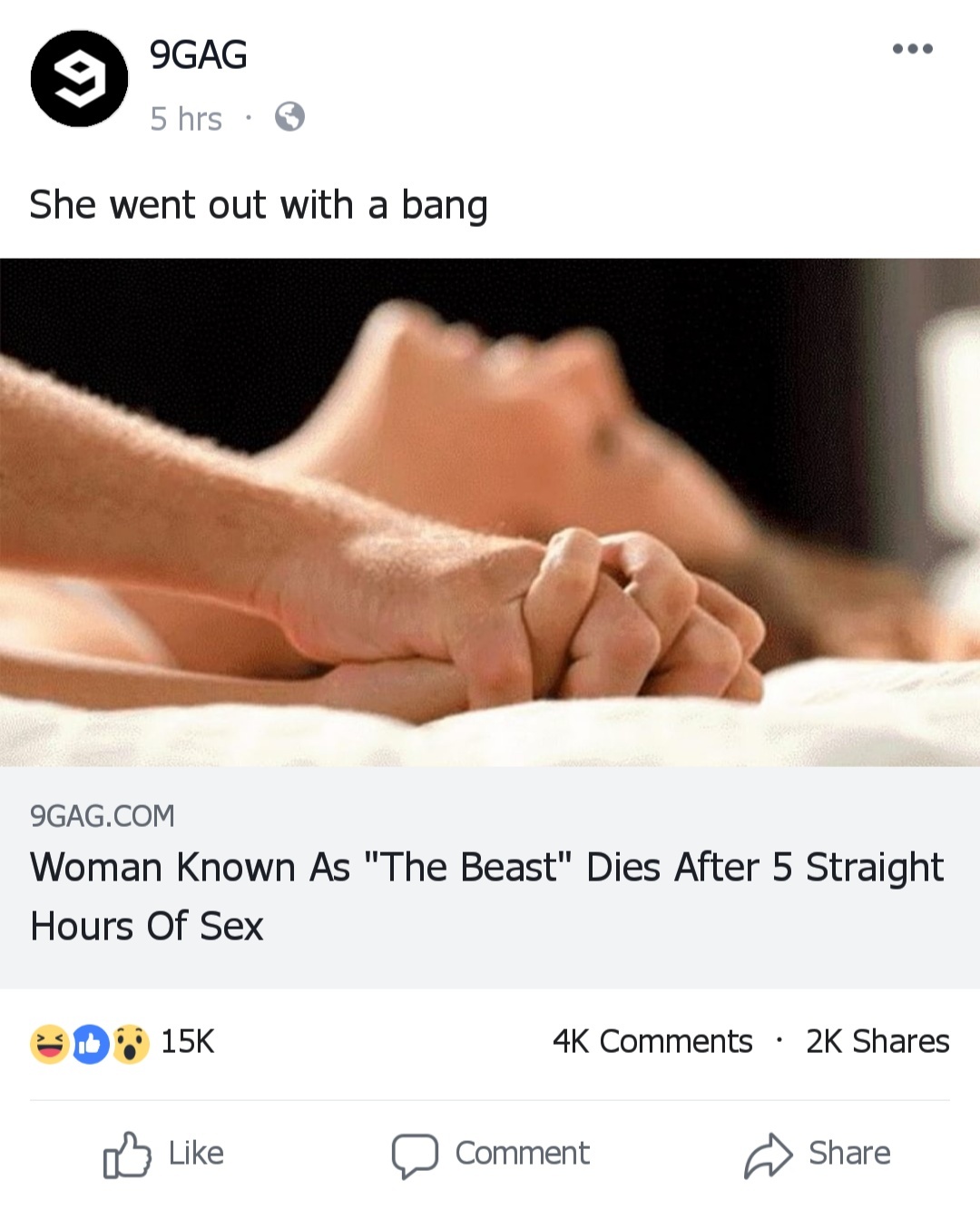Open the 9GAG profile picture
Screen dimensions: 980x1209
[x=80, y=79]
